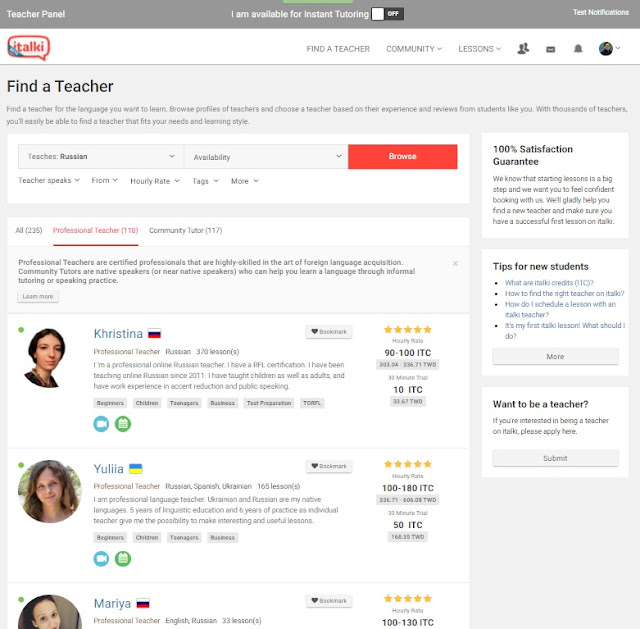Open the Lessons menu
640x629 pixels.
coord(479,49)
